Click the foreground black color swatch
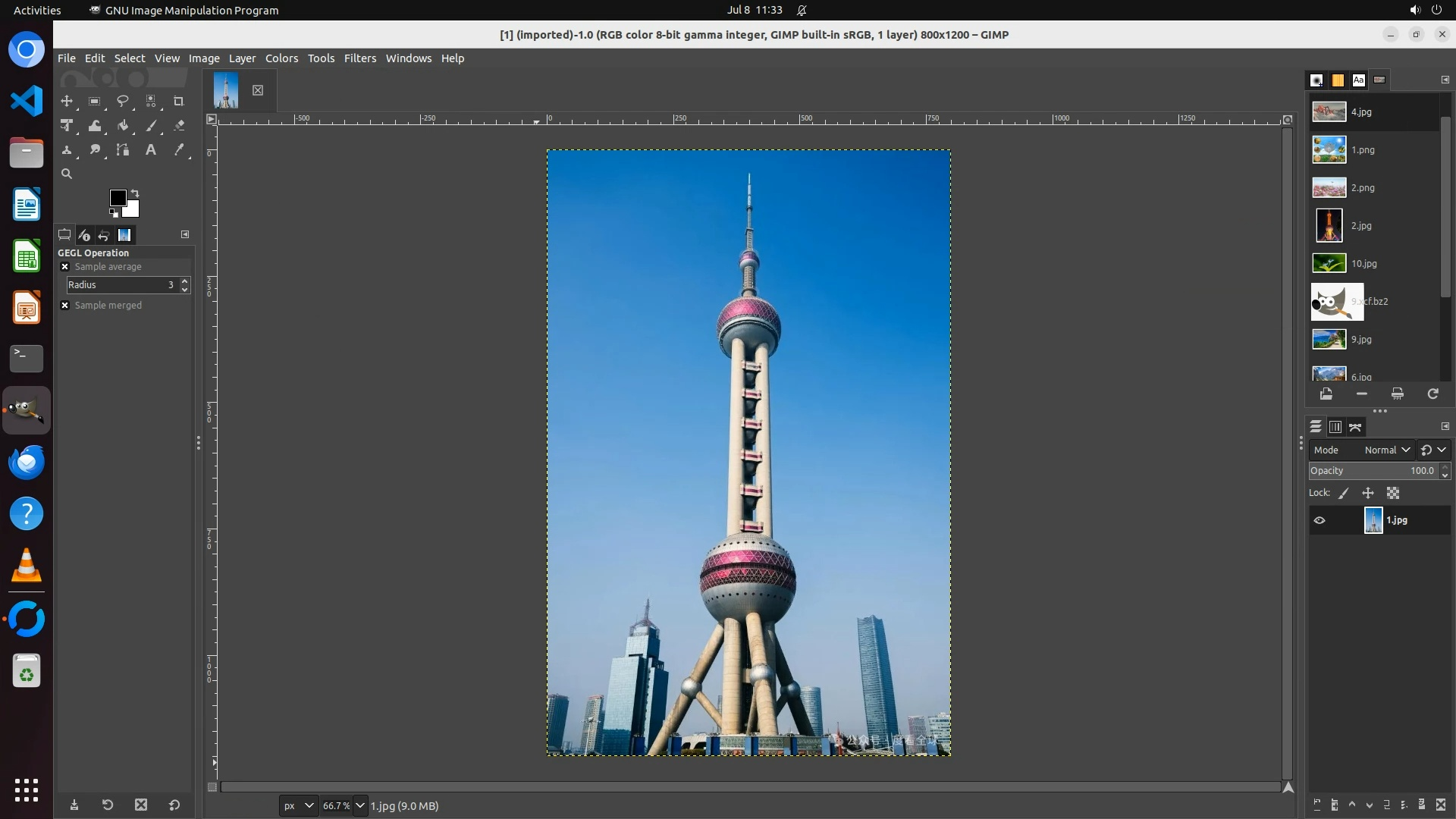 tap(118, 198)
